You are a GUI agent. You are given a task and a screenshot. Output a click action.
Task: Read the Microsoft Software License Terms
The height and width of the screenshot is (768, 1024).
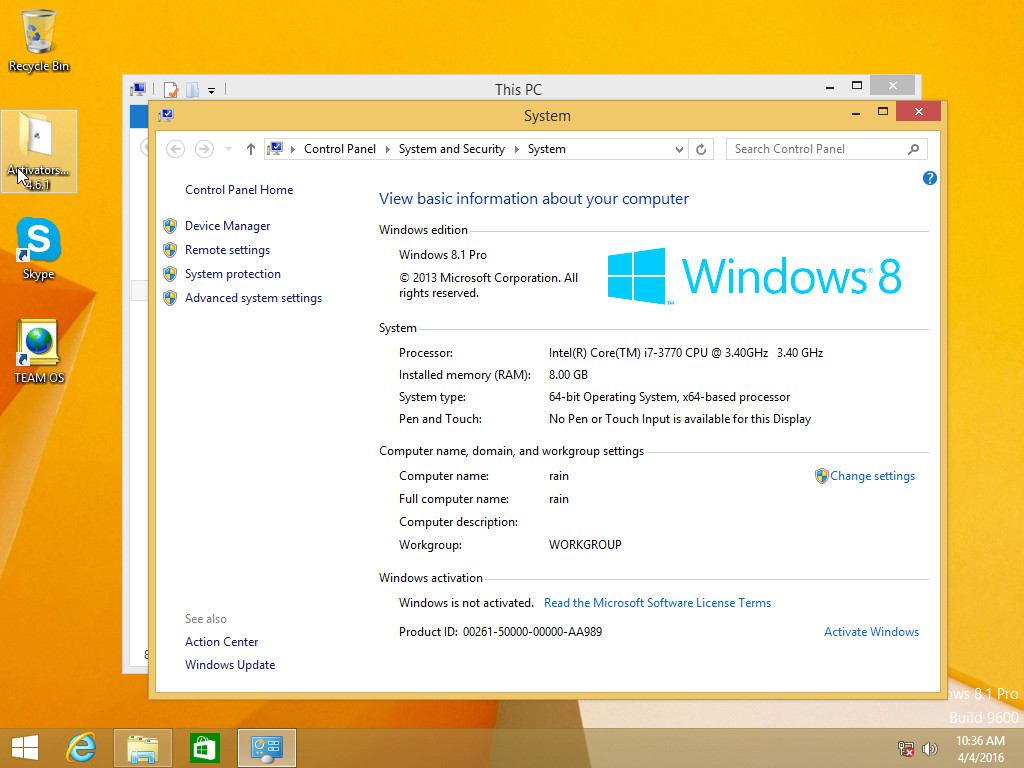point(657,603)
